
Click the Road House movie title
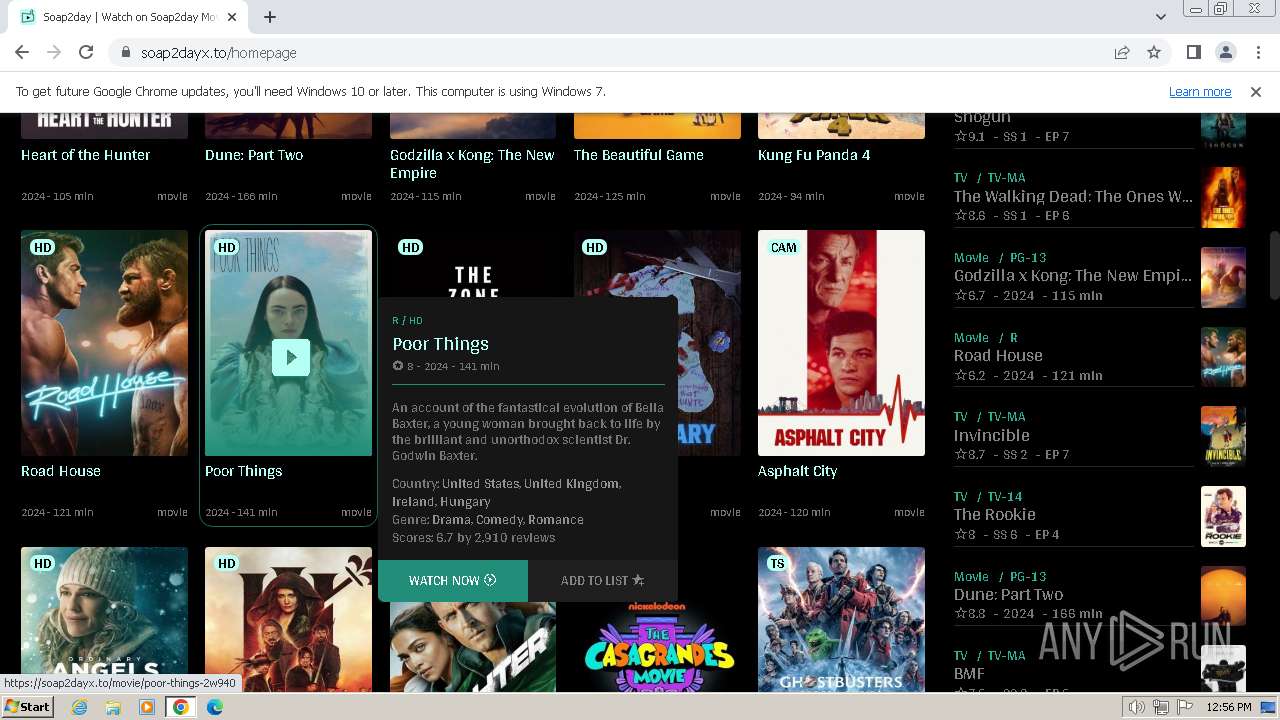tap(61, 471)
